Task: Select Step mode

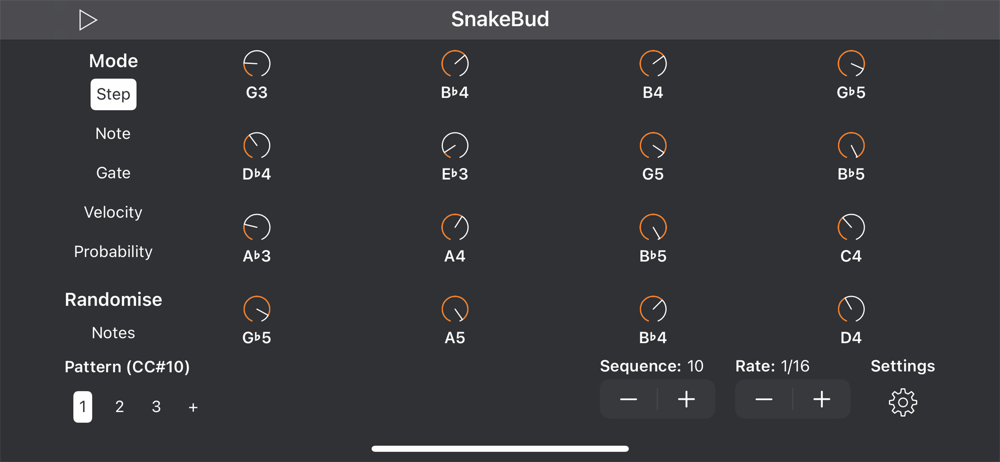Action: (x=113, y=94)
